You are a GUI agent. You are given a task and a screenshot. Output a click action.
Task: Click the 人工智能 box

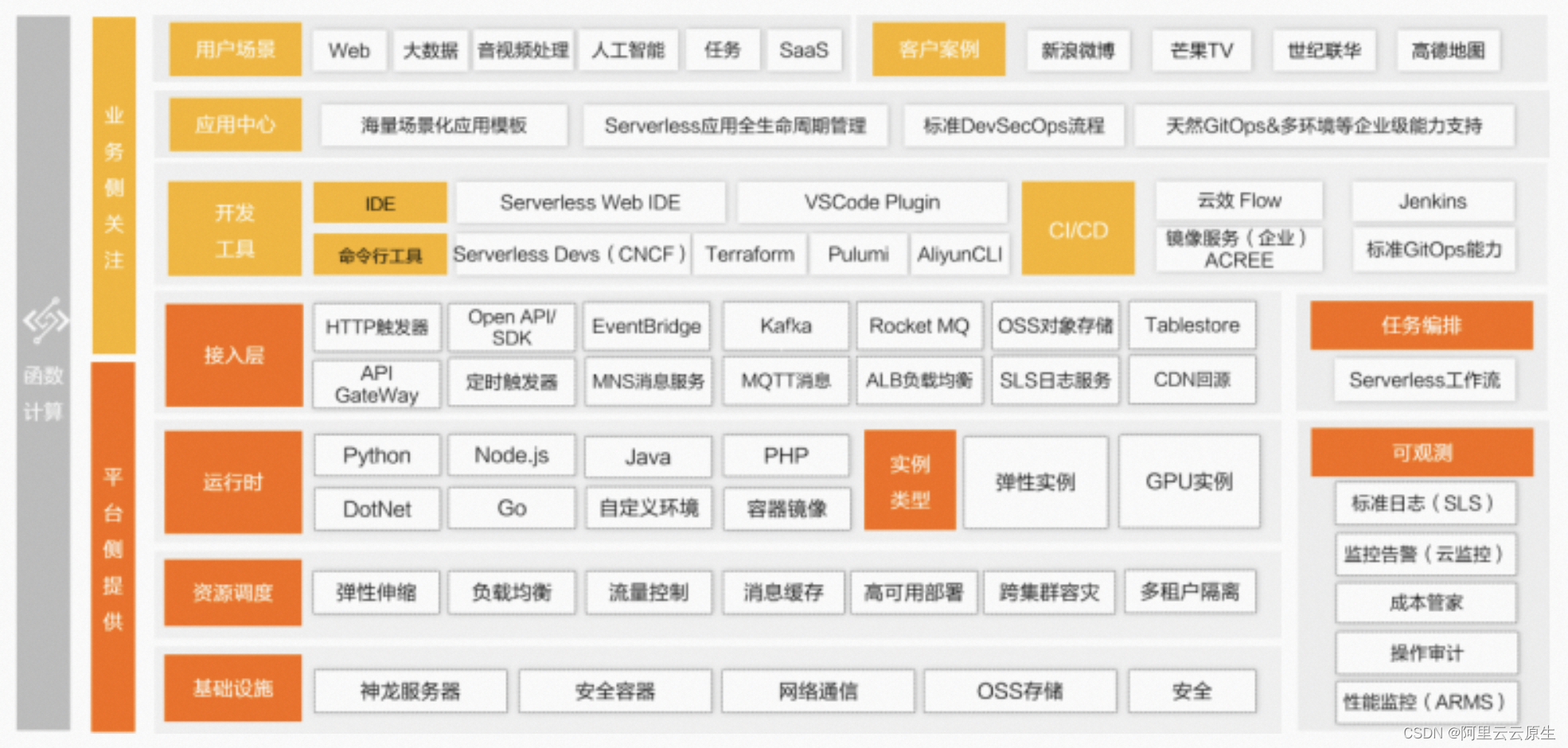[x=628, y=51]
